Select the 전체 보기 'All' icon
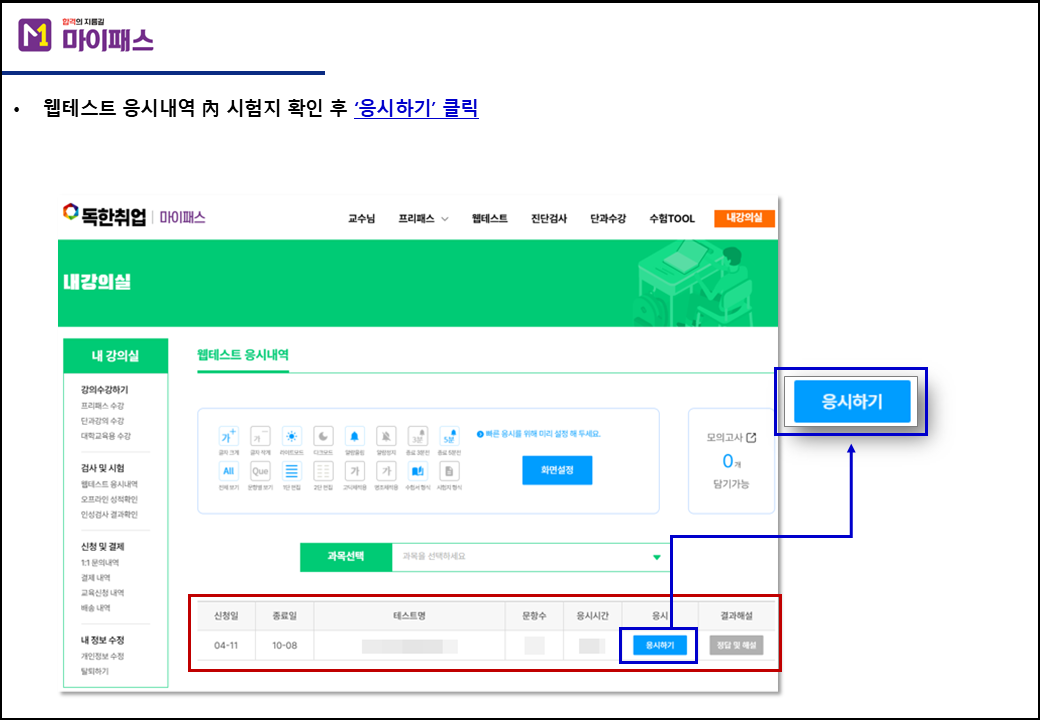The width and height of the screenshot is (1040, 720). [x=228, y=471]
